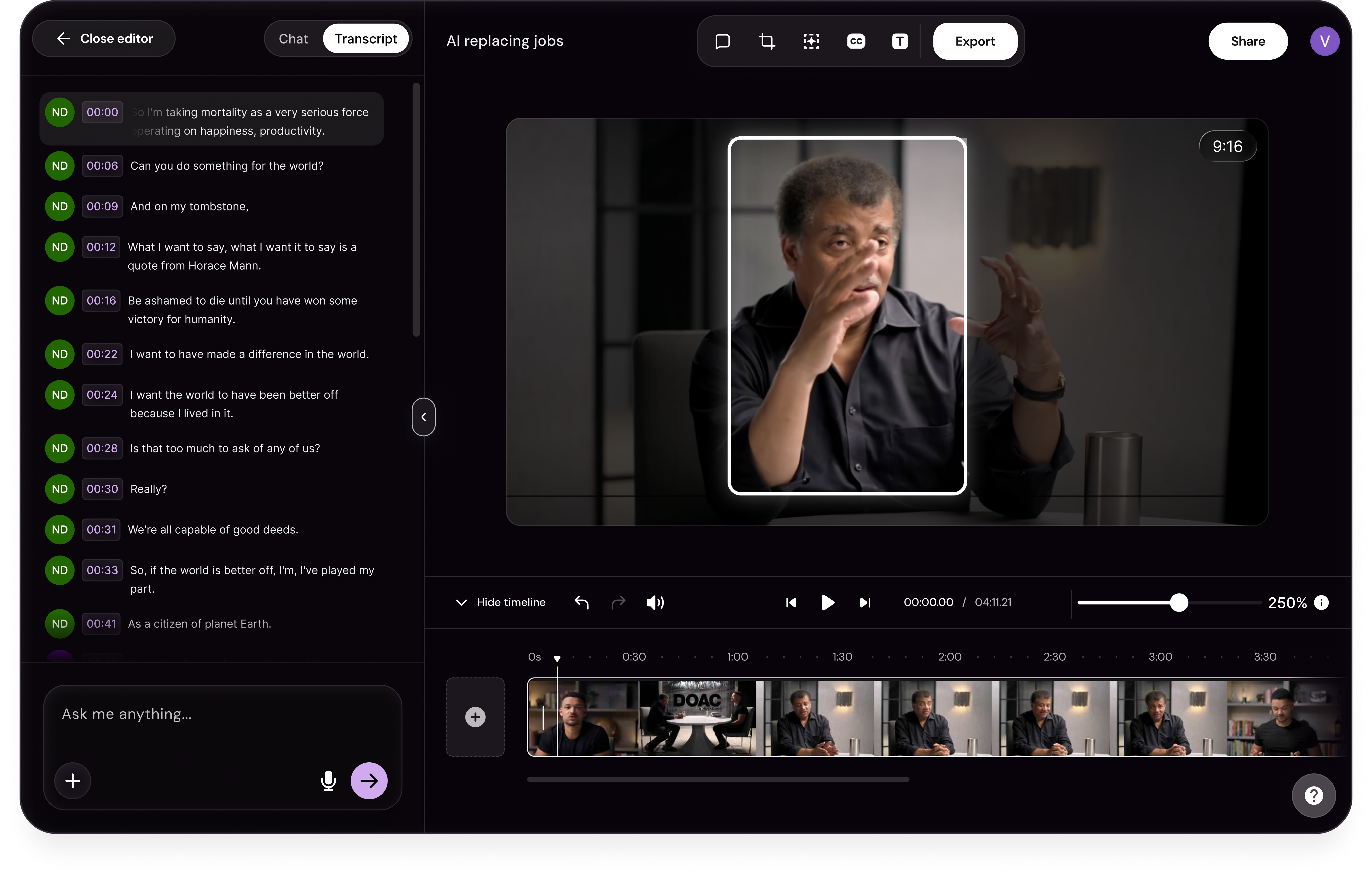Collapse the left transcript panel

(423, 417)
